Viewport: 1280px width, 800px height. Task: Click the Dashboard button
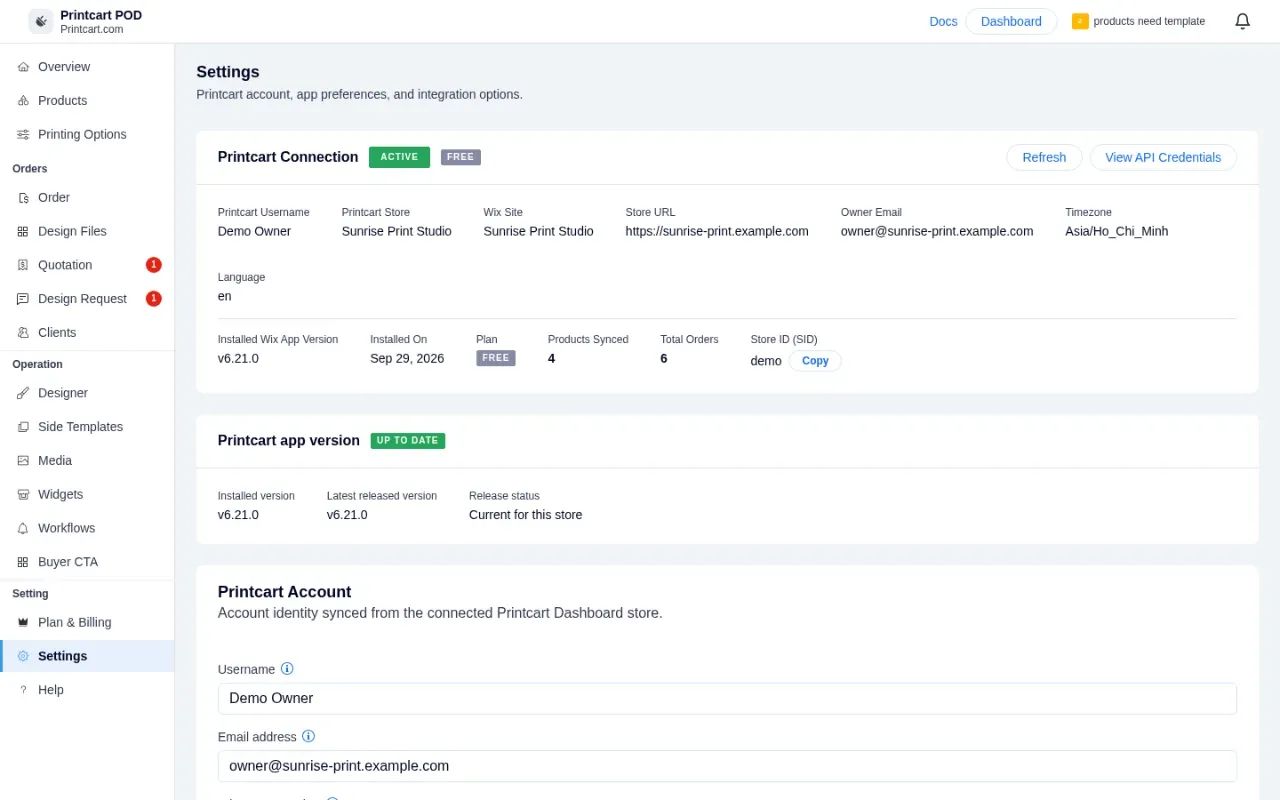click(x=1011, y=21)
